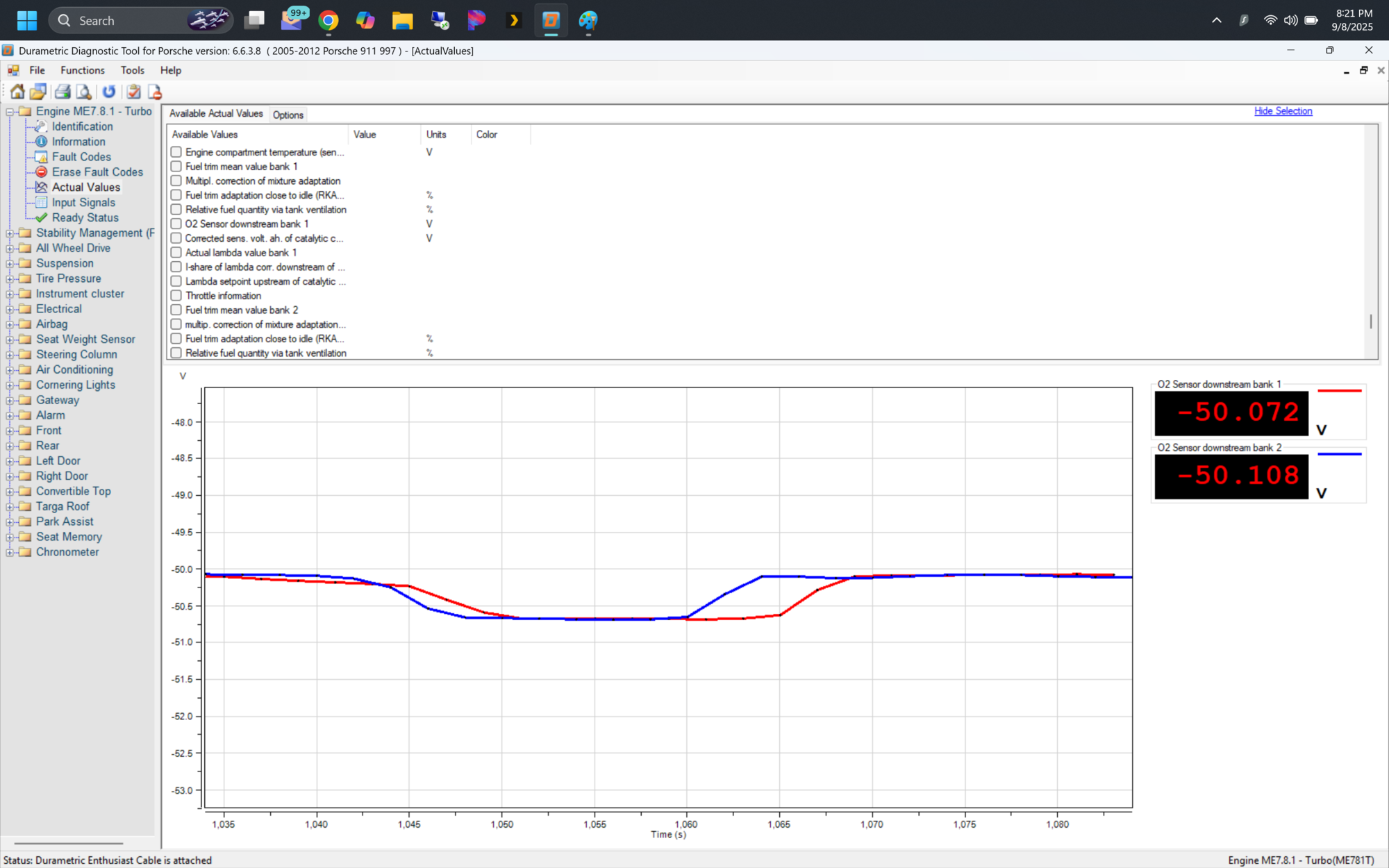Check O2 Sensor downstream bank 1 checkbox

(176, 224)
